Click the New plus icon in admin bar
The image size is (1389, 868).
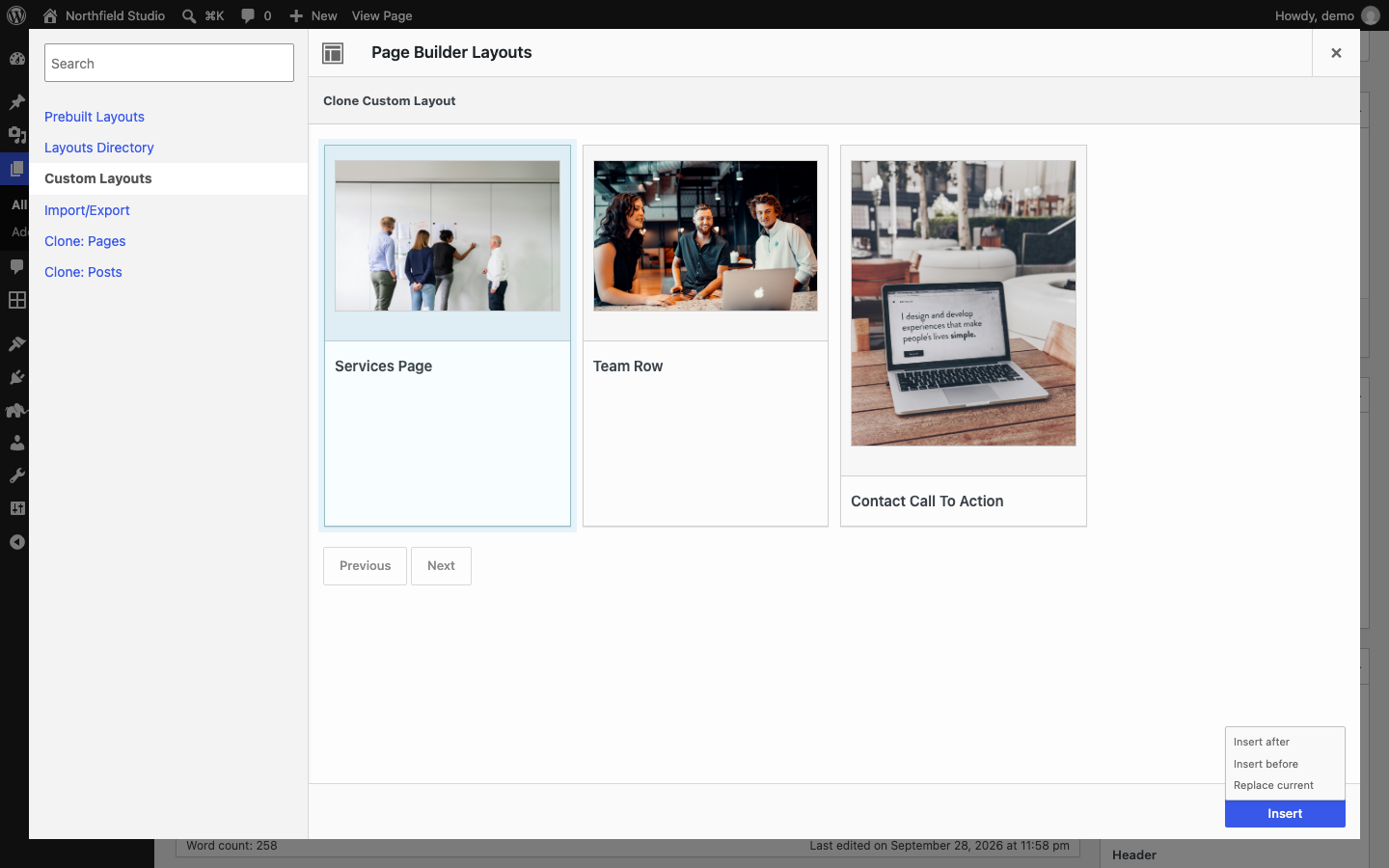coord(296,15)
